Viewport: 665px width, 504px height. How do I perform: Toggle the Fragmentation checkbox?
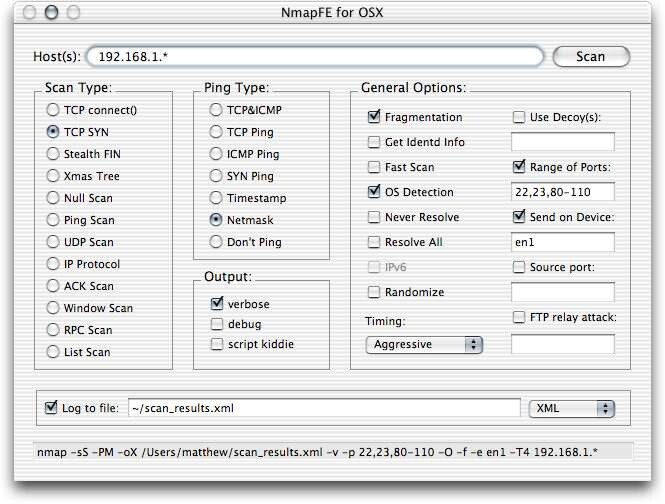click(374, 117)
